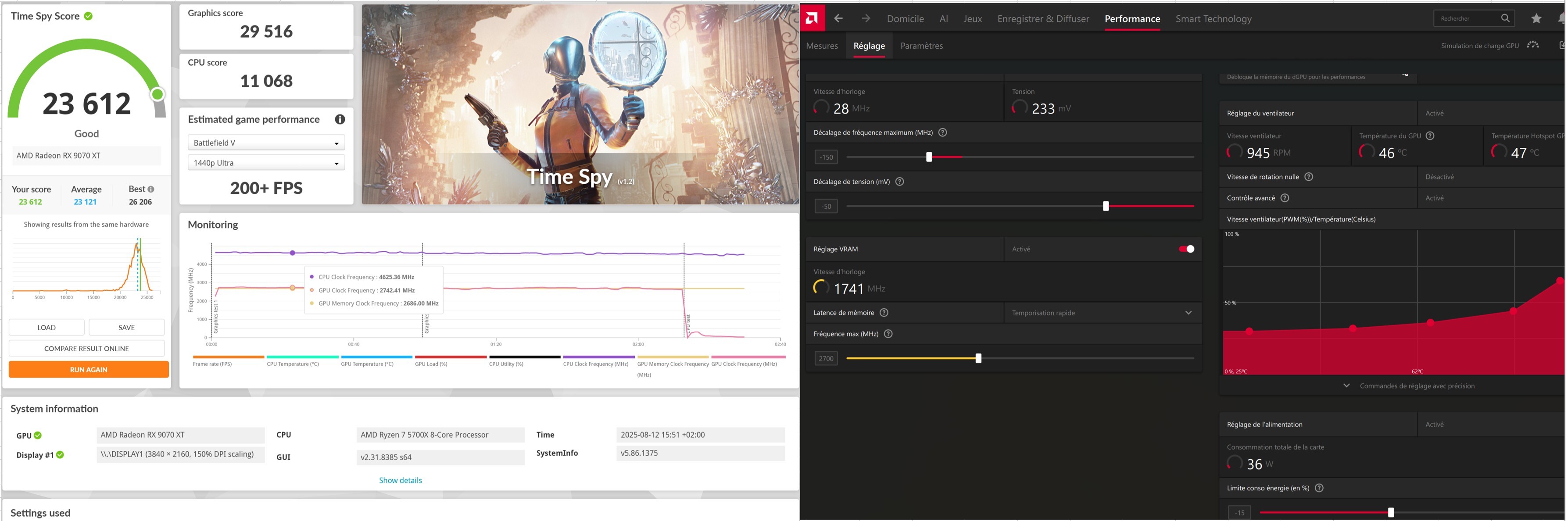Click the -150 frequency offset value box
This screenshot has width=1568, height=521.
click(826, 157)
